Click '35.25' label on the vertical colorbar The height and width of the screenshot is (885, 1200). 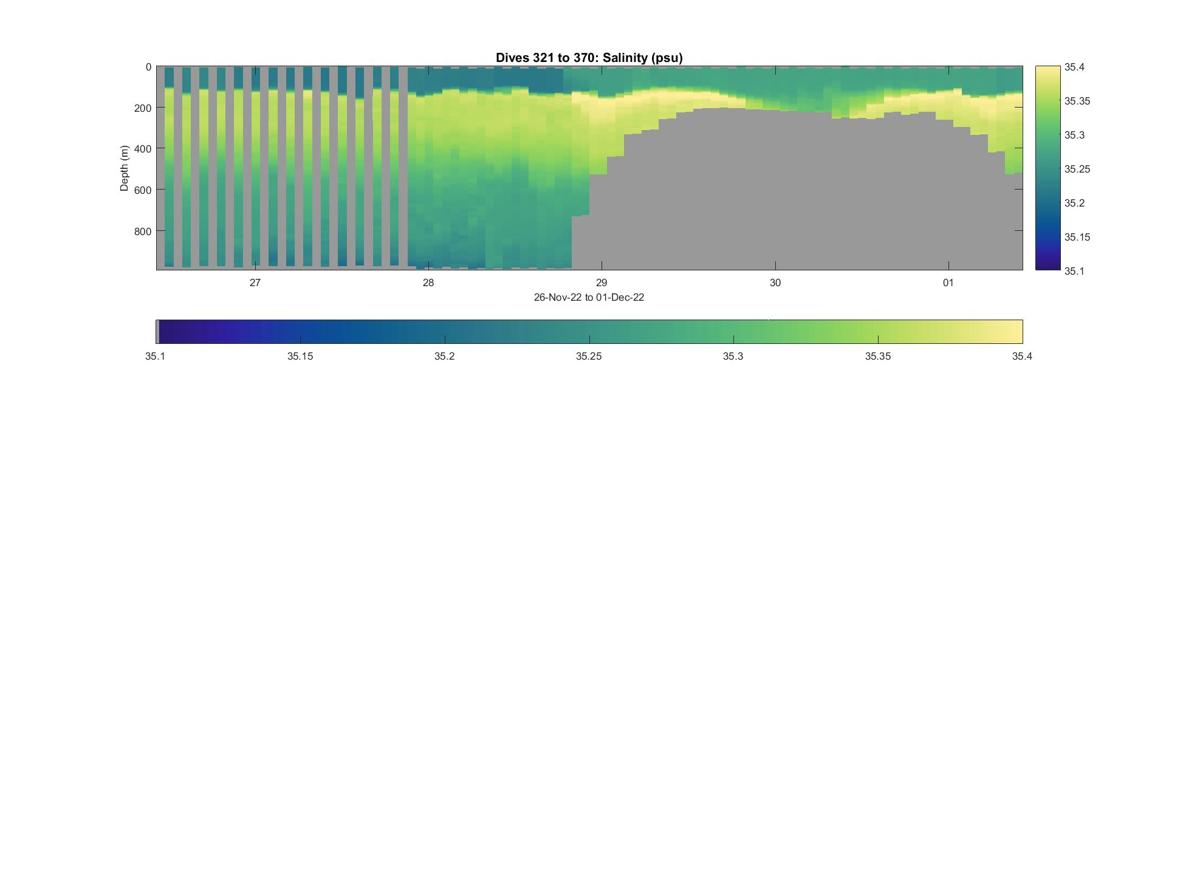pos(1077,169)
